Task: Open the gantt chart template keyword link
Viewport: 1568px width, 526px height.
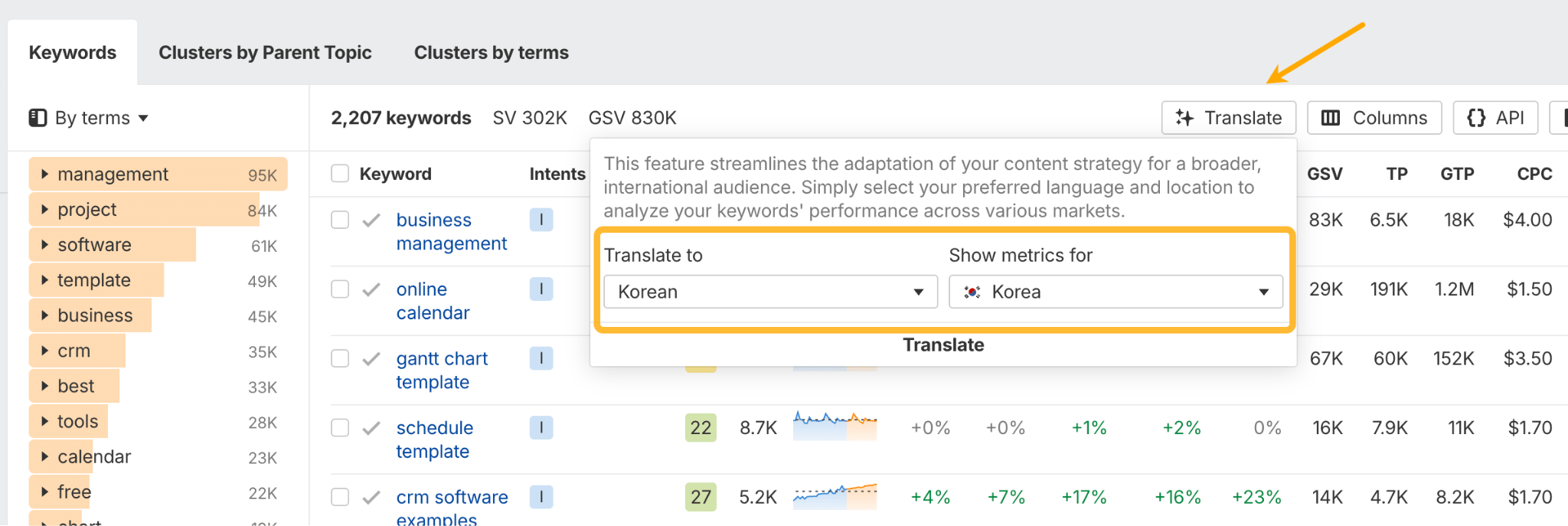Action: click(442, 370)
